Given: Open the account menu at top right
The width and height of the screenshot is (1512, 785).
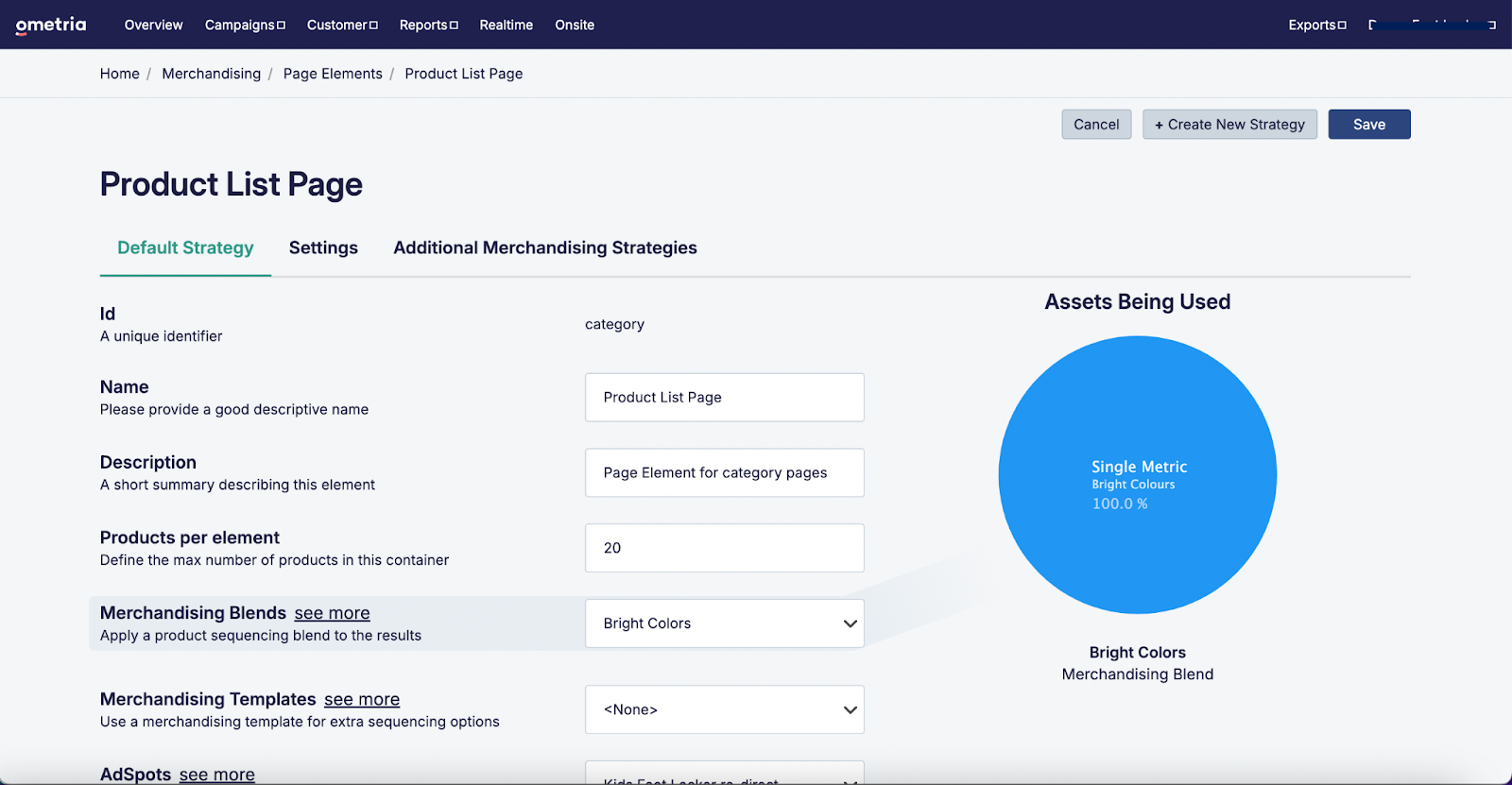Looking at the screenshot, I should [x=1432, y=26].
